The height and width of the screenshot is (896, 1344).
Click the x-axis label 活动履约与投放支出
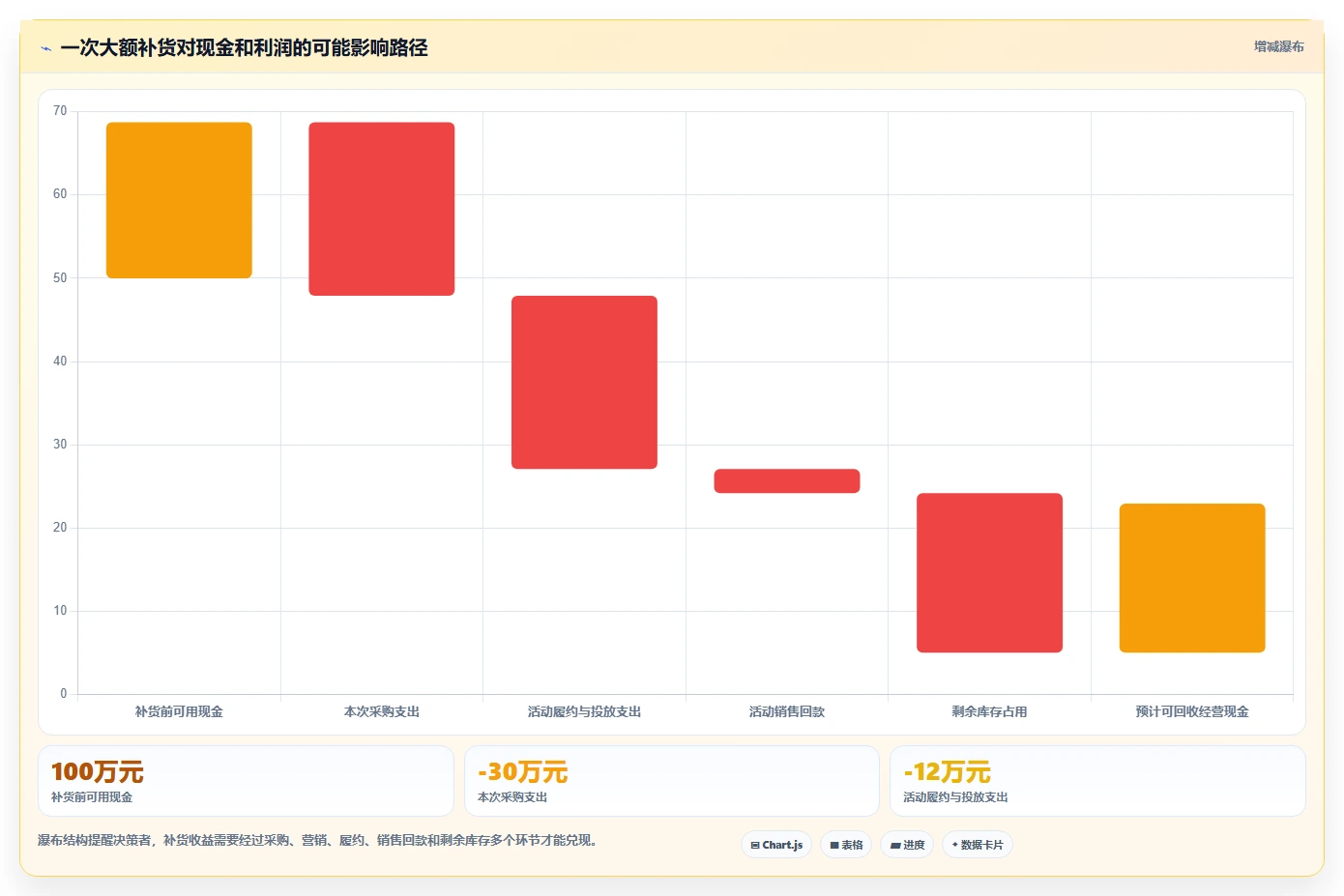(584, 711)
